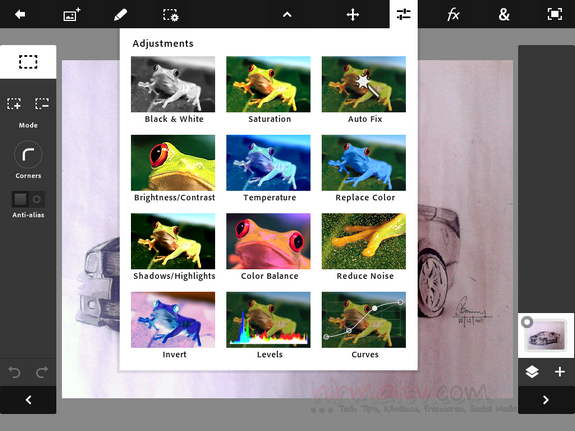Viewport: 575px width, 431px height.
Task: Open the Curves adjustment
Action: tap(364, 325)
